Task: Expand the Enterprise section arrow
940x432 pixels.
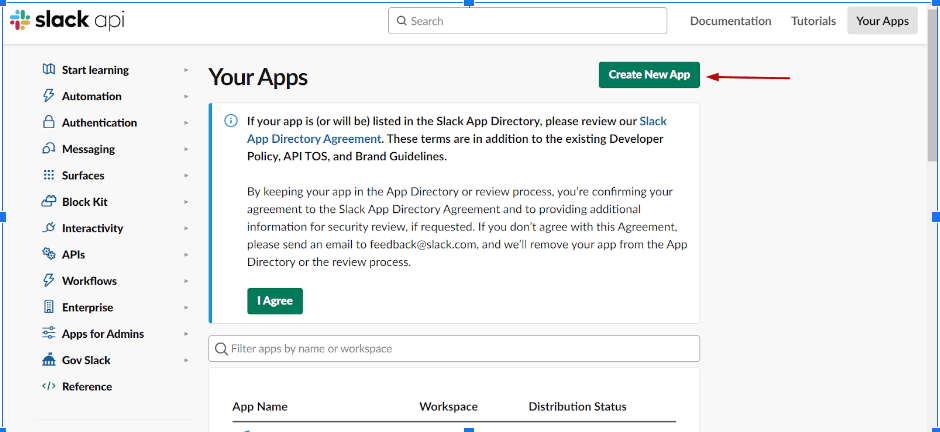Action: (186, 307)
